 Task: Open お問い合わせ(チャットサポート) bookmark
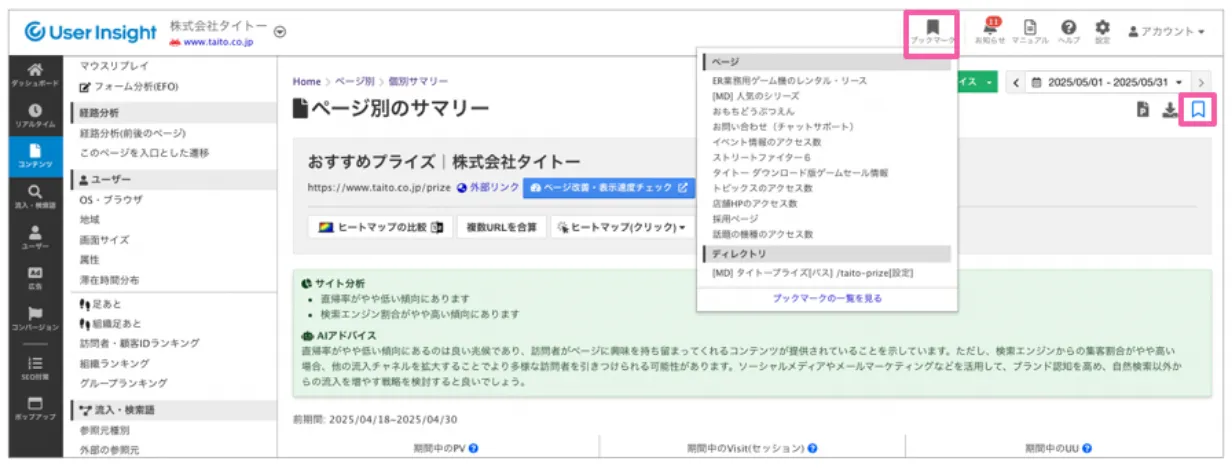click(783, 127)
